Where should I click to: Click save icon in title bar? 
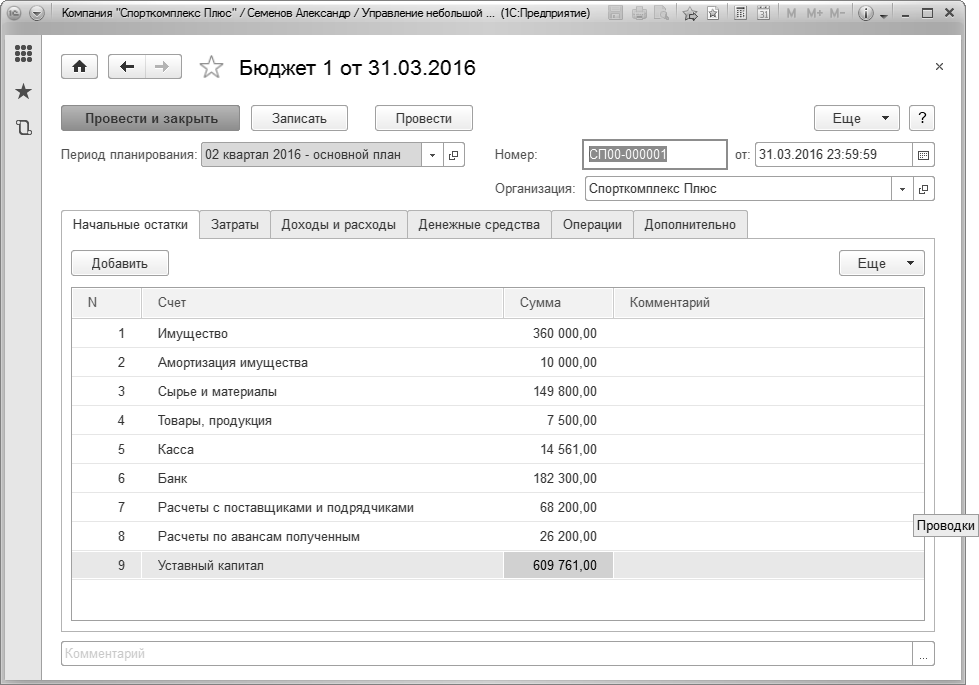point(615,12)
